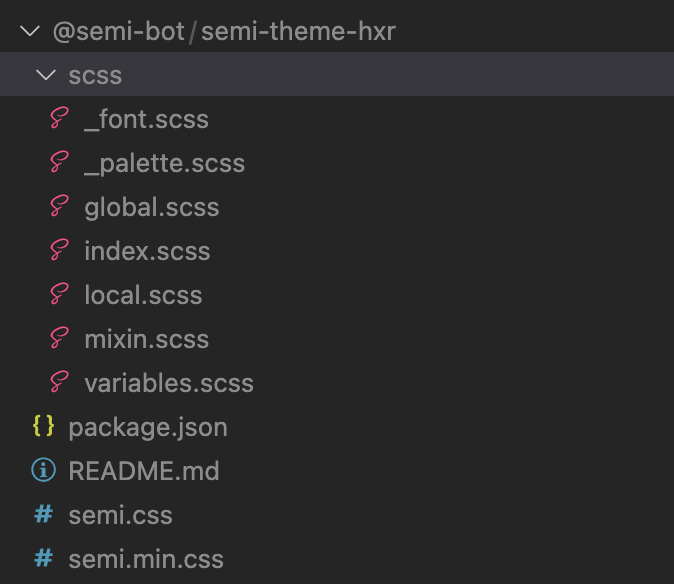Viewport: 674px width, 584px height.
Task: Click the info icon beside README.md
Action: coord(43,470)
